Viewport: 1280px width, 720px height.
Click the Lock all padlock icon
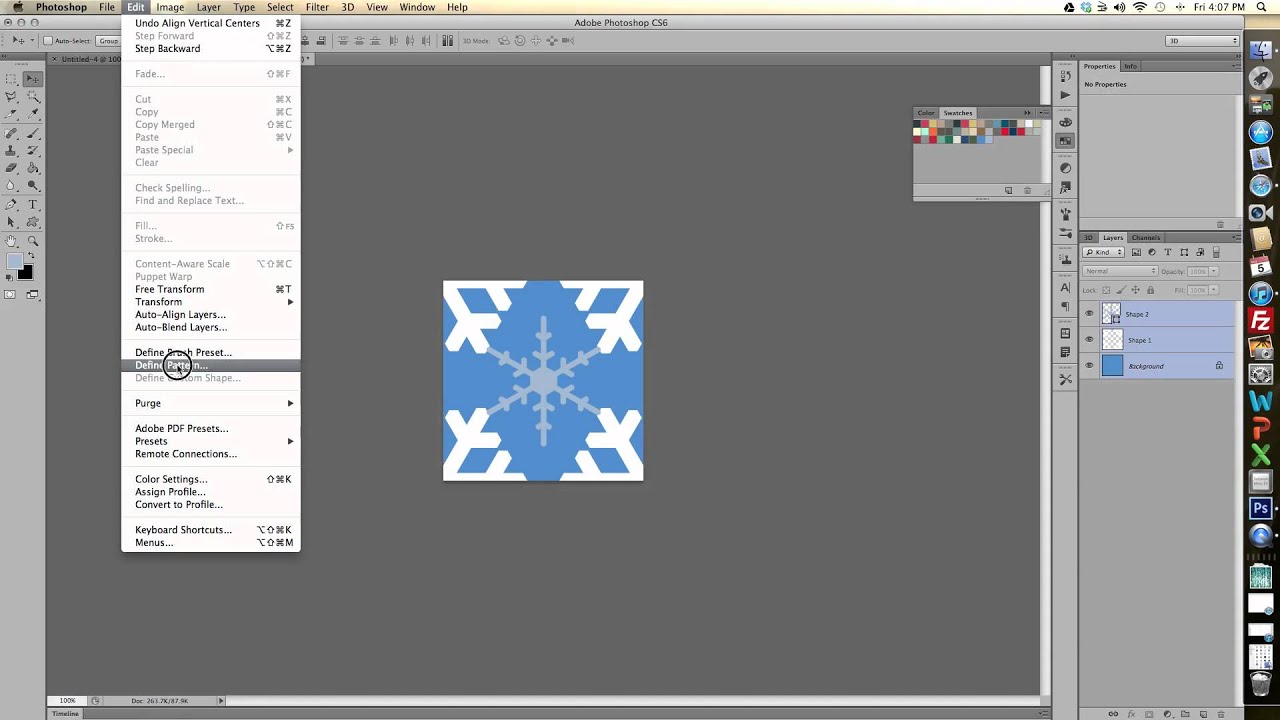(x=1150, y=290)
